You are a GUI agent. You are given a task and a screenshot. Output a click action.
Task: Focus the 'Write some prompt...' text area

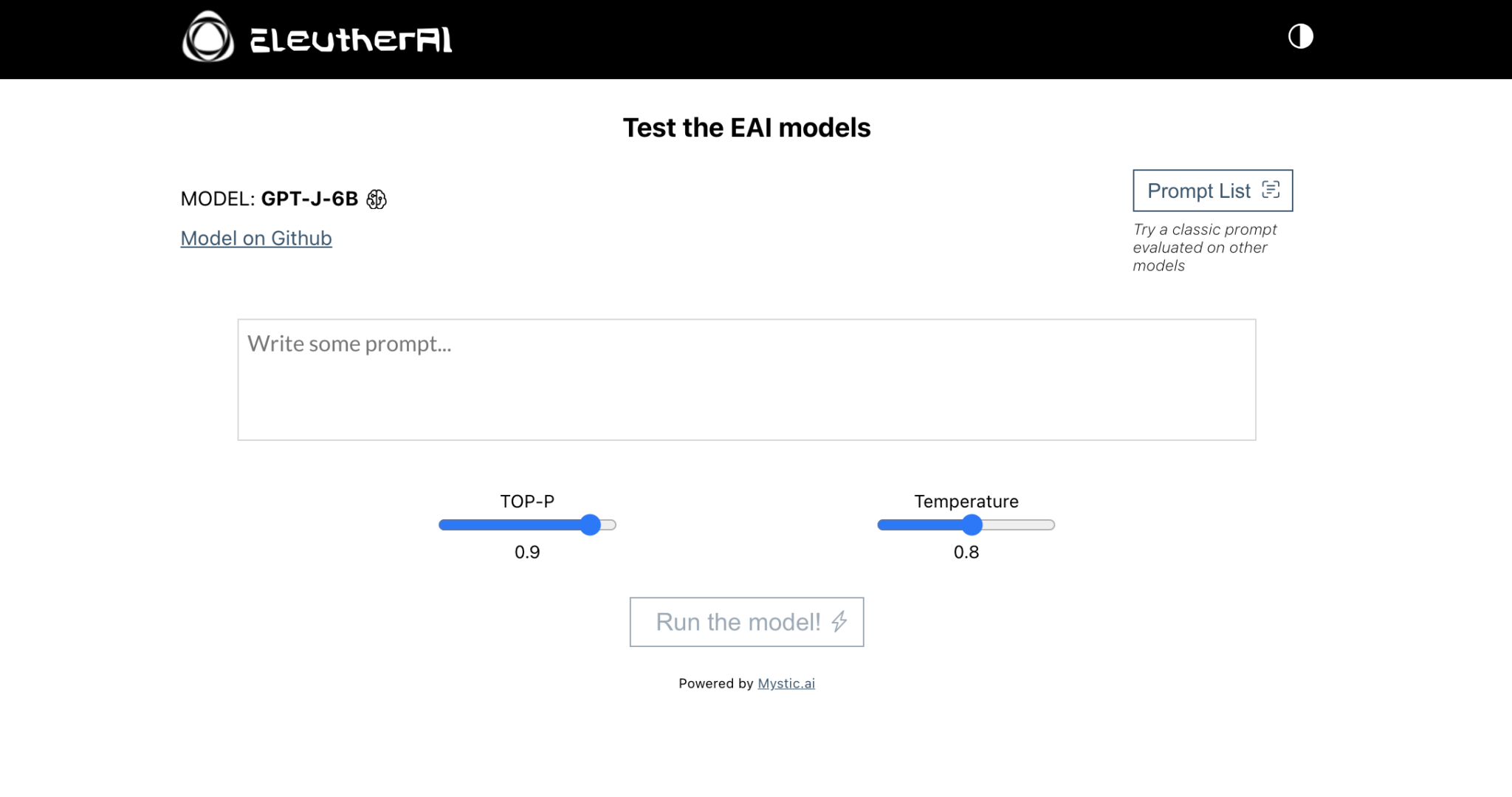point(746,380)
